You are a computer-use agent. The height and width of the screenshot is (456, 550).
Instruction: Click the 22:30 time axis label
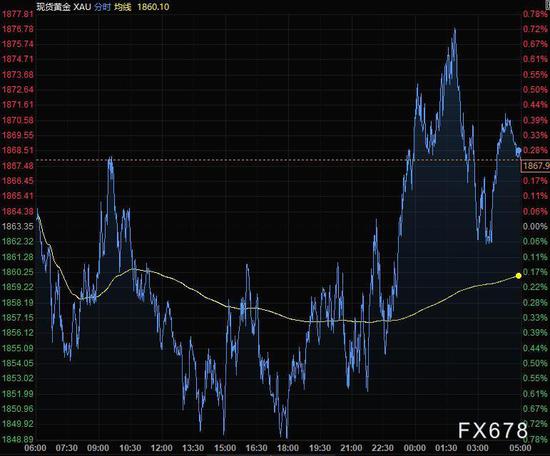click(x=383, y=448)
